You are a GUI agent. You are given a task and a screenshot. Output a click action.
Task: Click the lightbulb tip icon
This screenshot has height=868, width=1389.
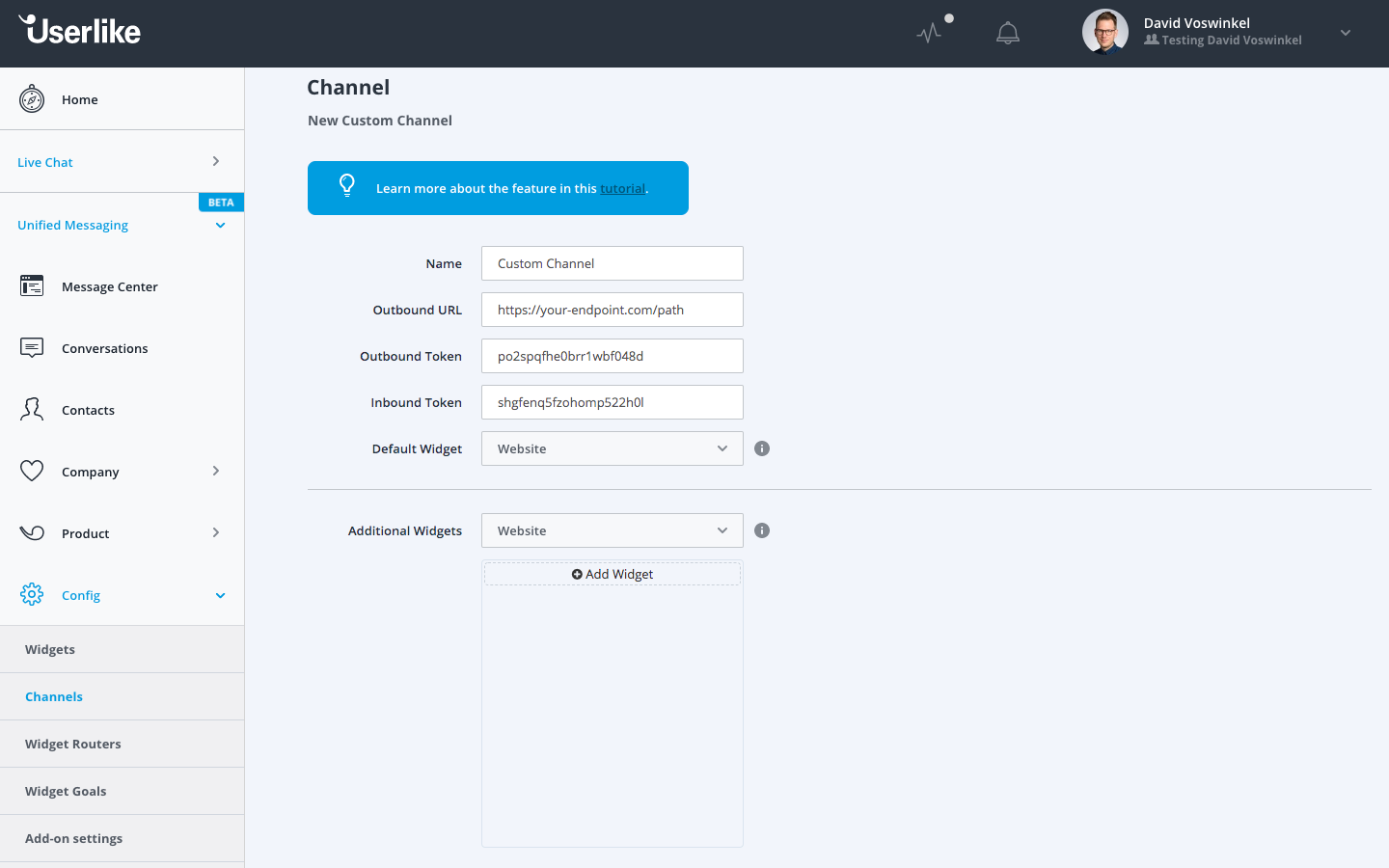(347, 185)
